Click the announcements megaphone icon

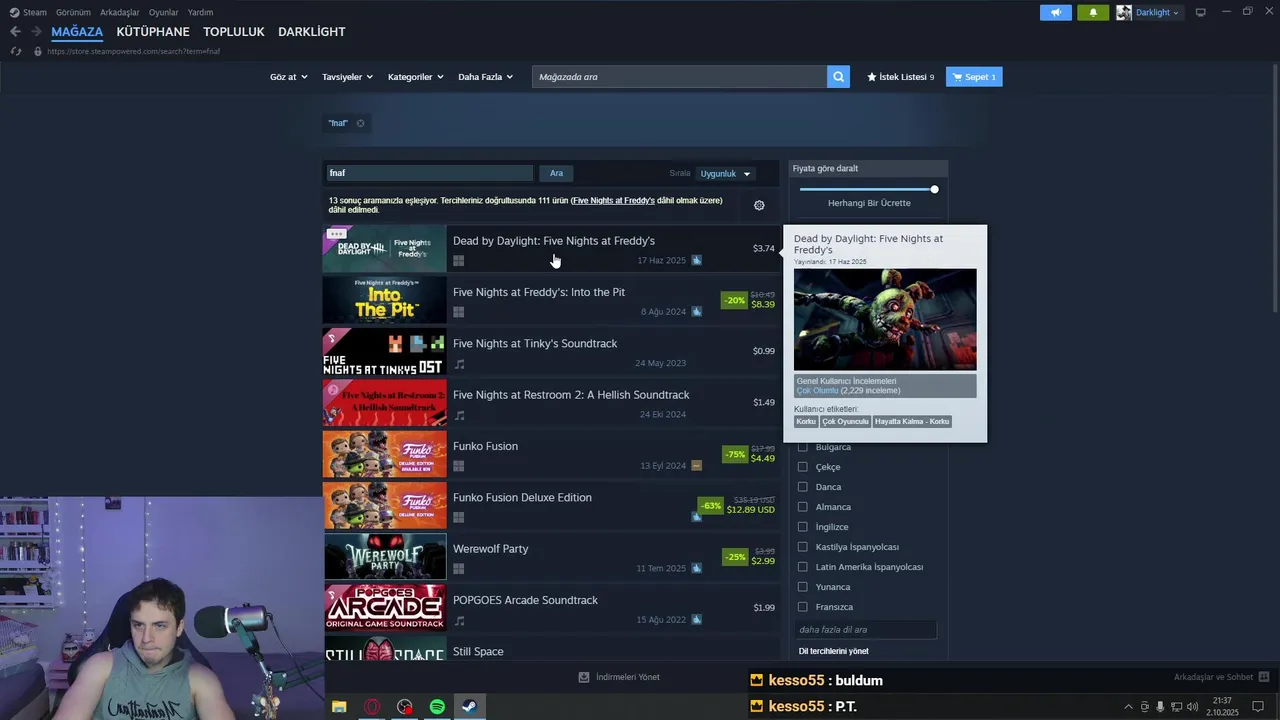pos(1055,12)
